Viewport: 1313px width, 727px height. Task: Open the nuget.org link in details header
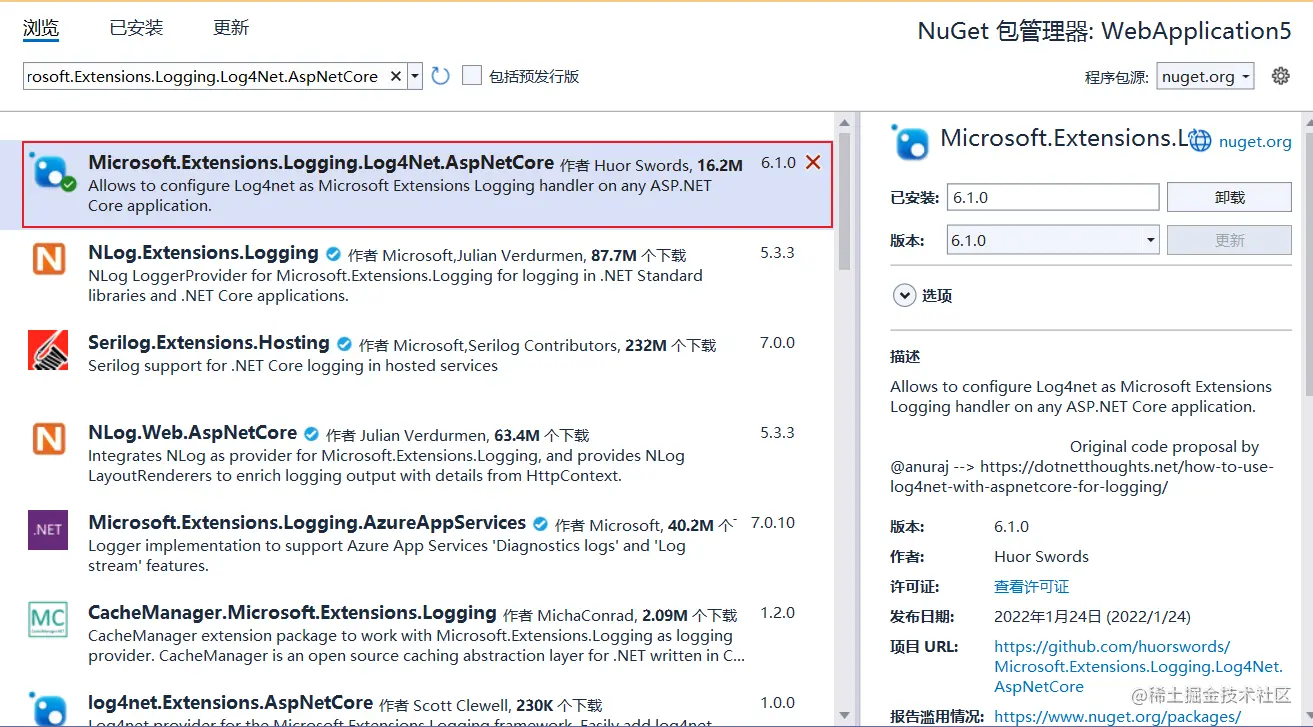tap(1254, 142)
